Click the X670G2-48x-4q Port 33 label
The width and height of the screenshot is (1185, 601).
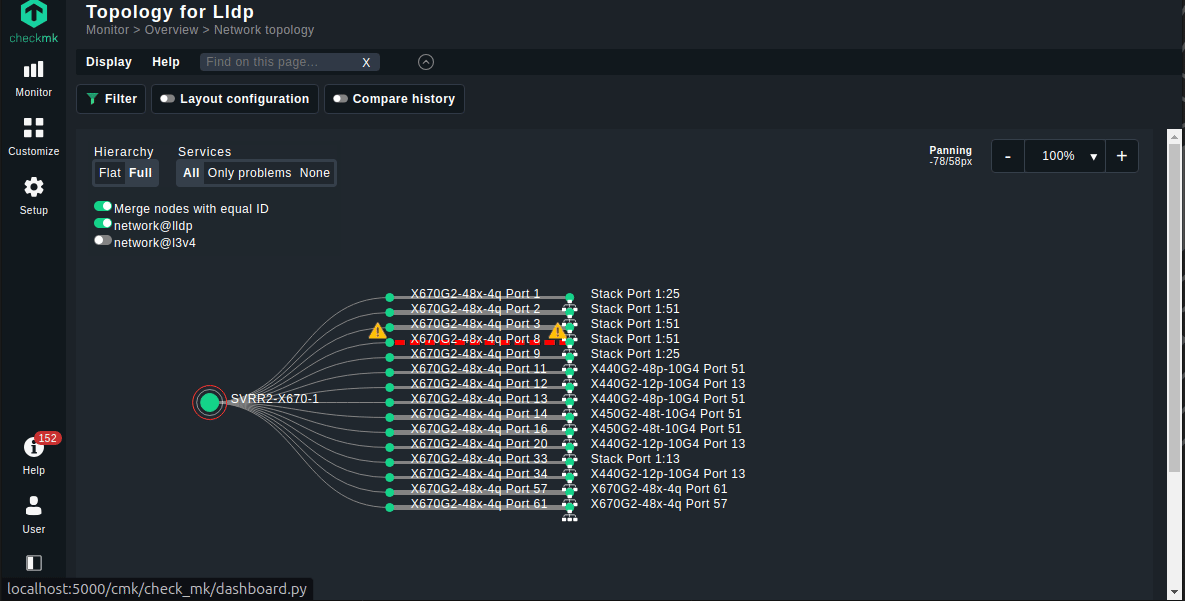[x=479, y=459]
